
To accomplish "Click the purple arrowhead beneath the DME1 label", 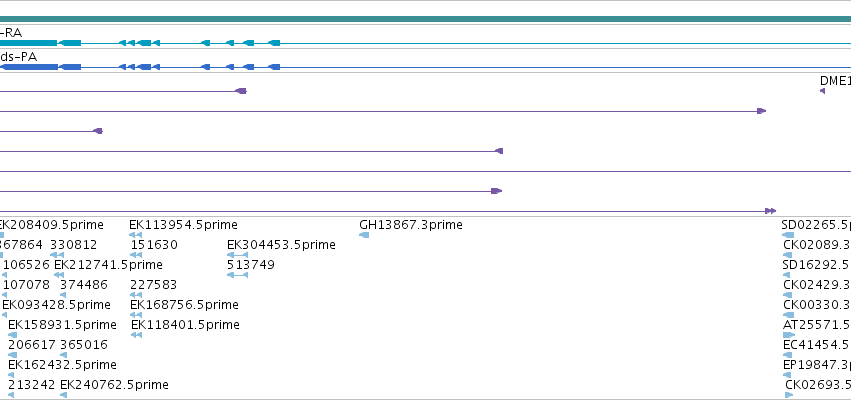I will [x=822, y=91].
